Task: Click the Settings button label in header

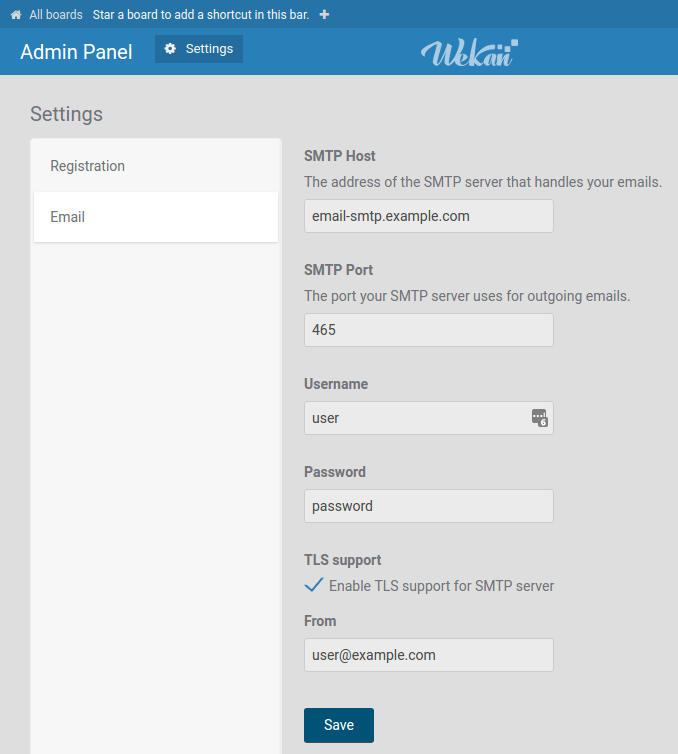Action: [x=209, y=49]
